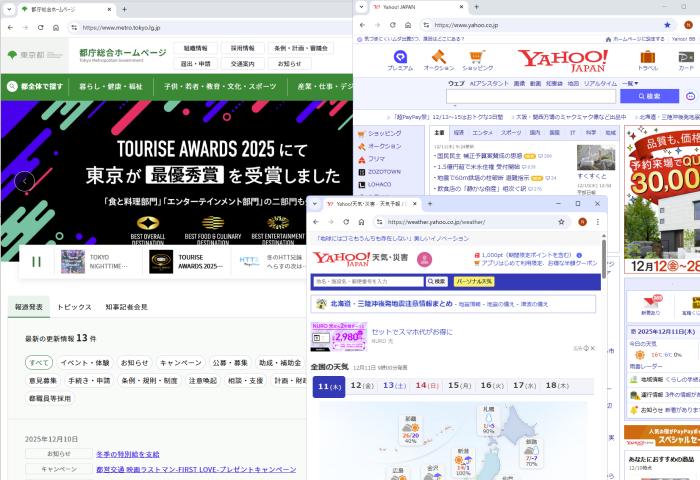Expand 子供・若者・教育・文化・スポーツ menu
This screenshot has height=480, width=700.
point(220,86)
